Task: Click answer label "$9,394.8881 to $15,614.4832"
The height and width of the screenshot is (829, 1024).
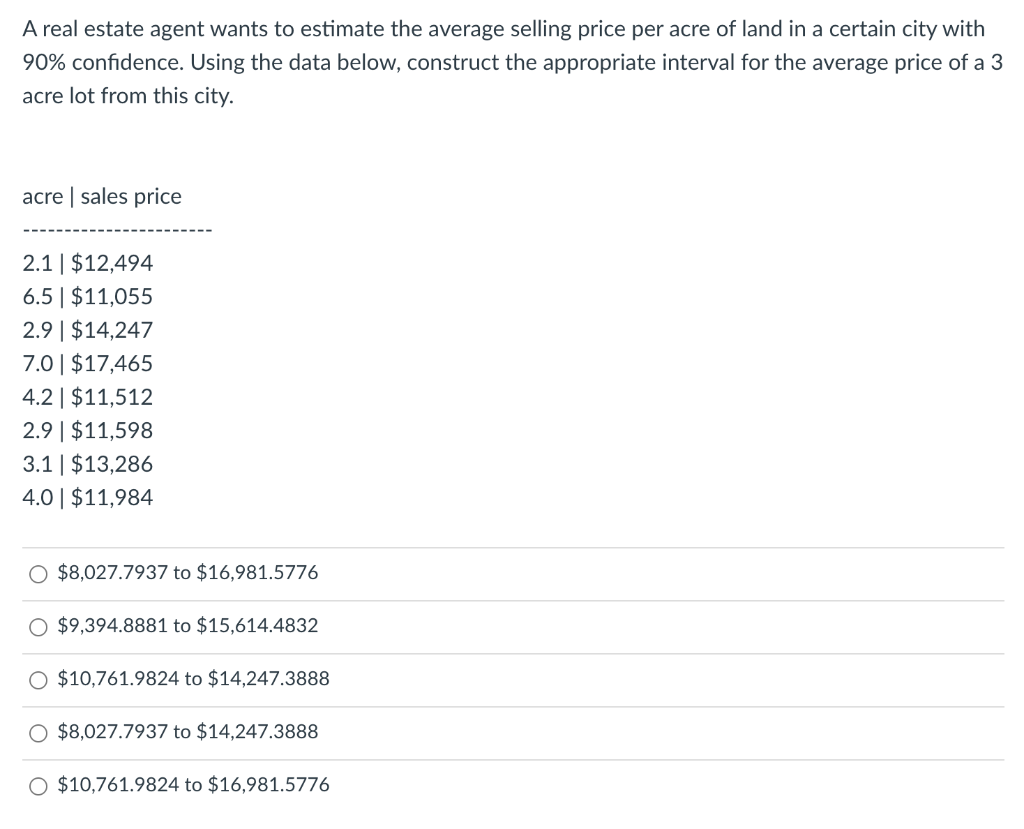Action: (188, 626)
